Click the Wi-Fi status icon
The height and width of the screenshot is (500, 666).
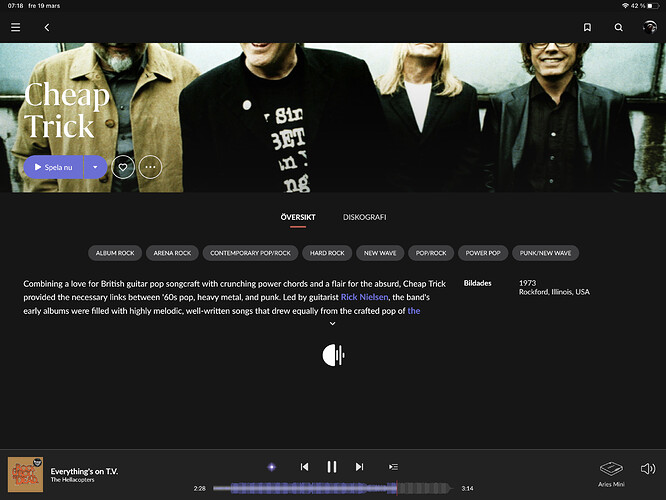click(x=625, y=6)
